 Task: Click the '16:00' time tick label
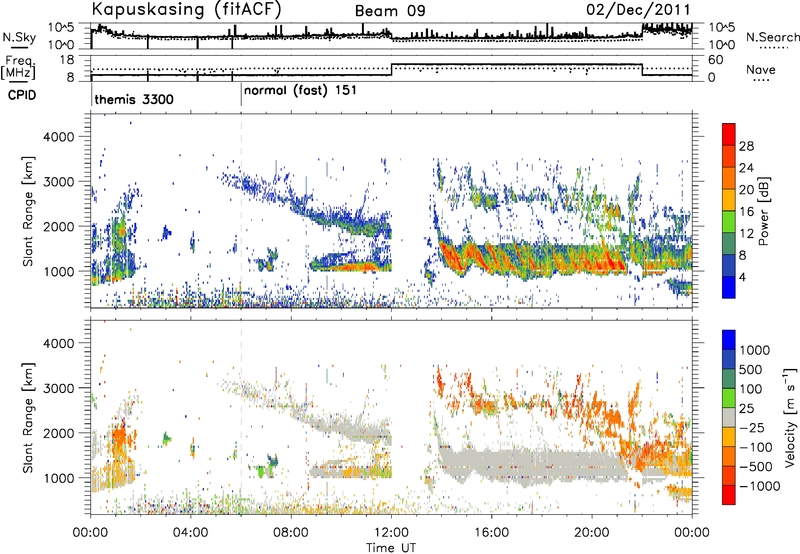click(x=491, y=533)
